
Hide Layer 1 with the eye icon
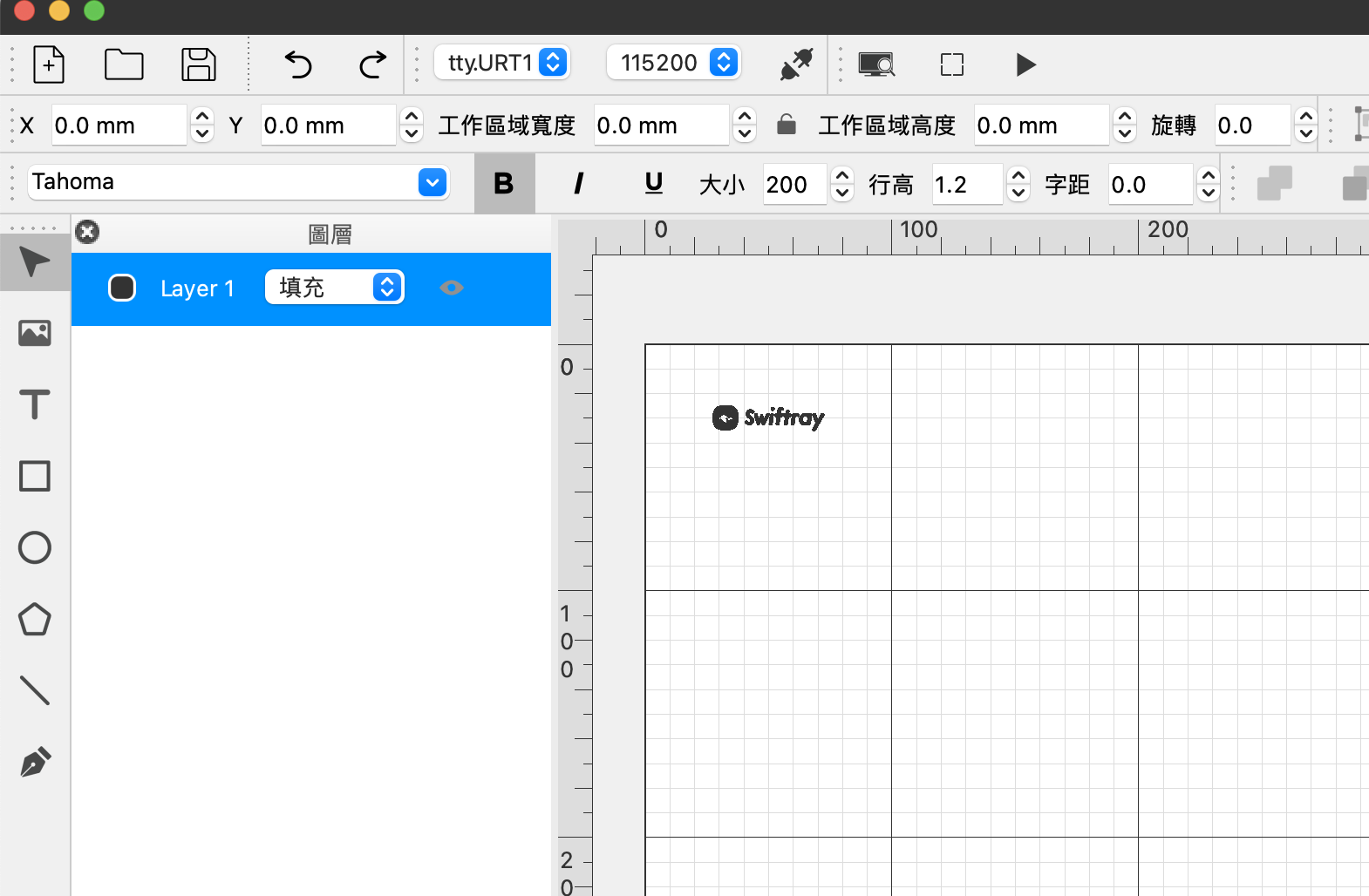pos(452,288)
